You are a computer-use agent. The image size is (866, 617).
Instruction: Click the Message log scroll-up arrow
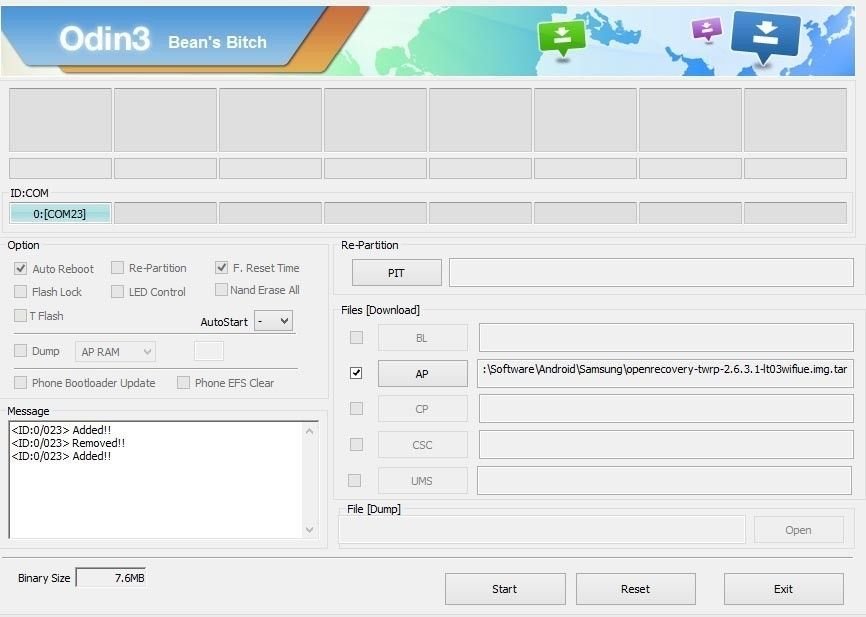click(x=309, y=431)
